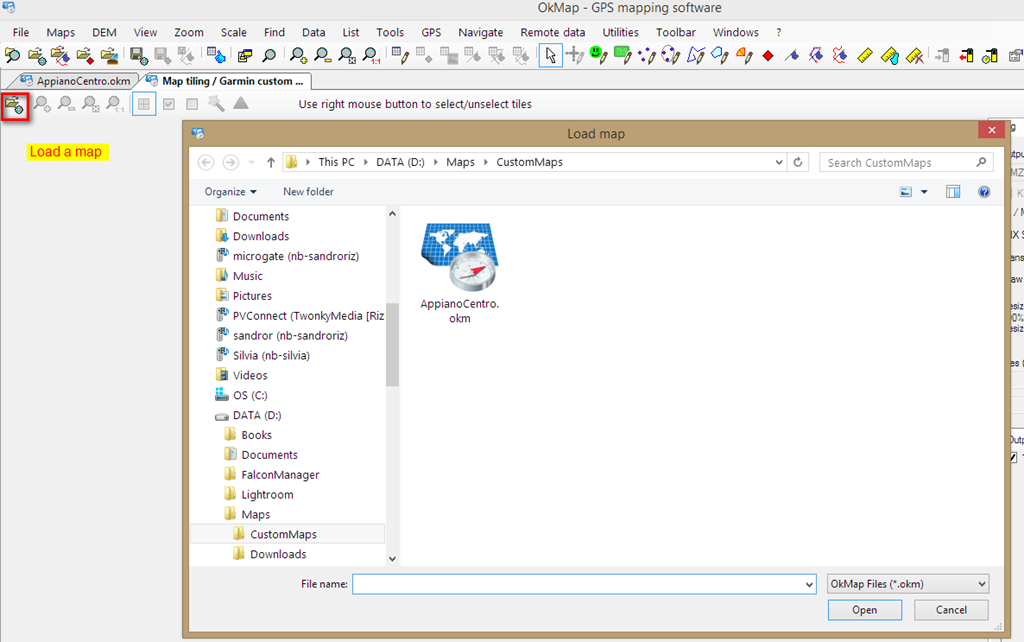Open the Organize dropdown

click(231, 192)
